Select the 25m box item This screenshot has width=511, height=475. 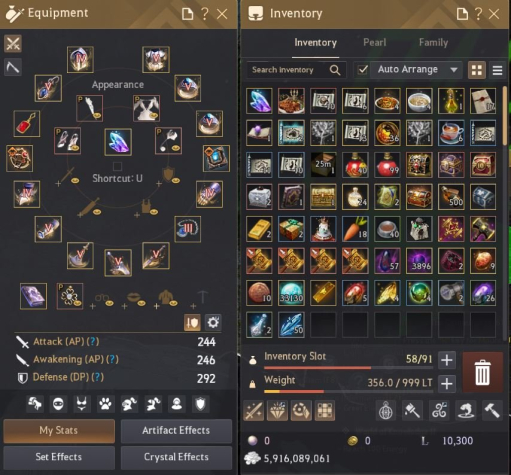click(x=323, y=165)
